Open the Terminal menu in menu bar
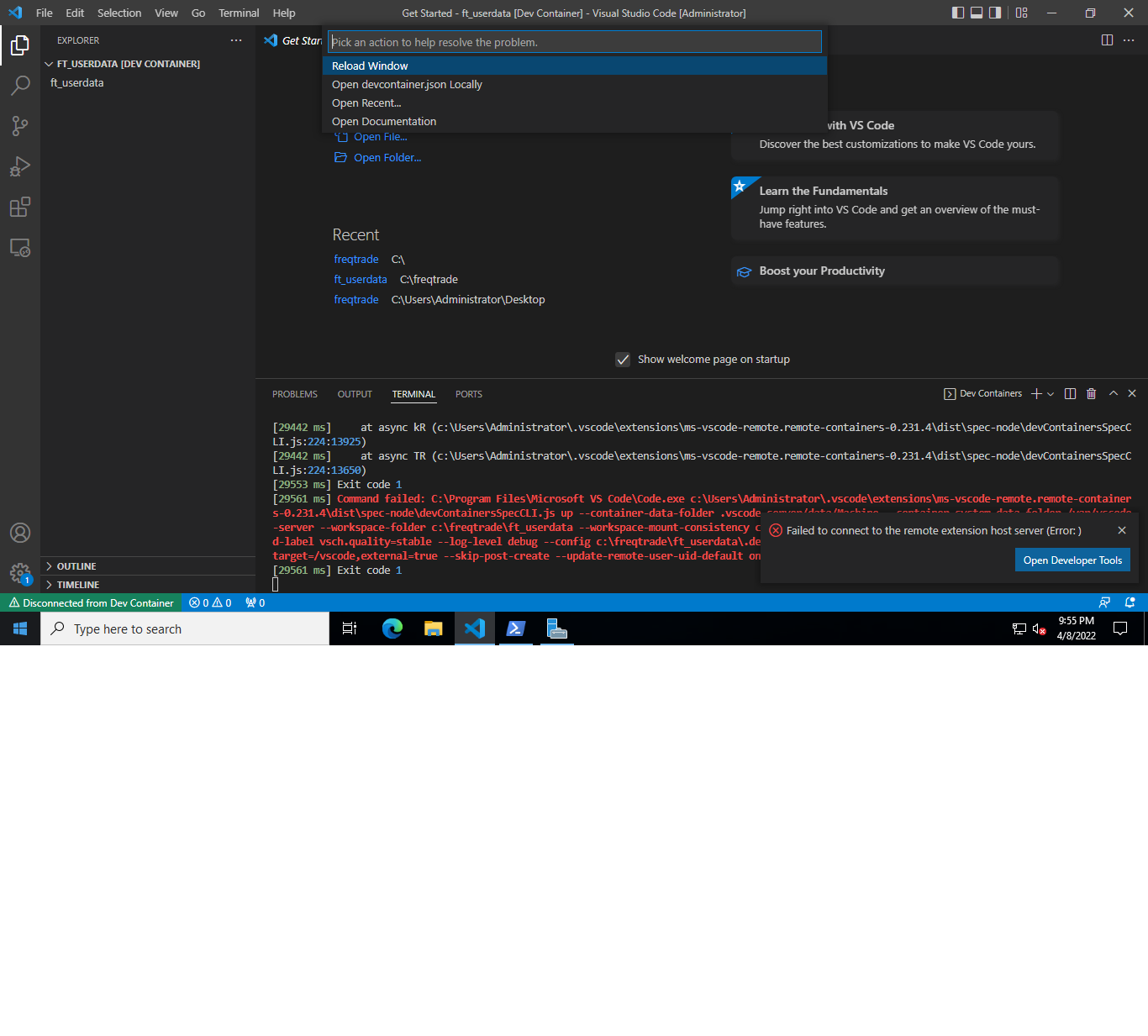This screenshot has width=1148, height=1036. click(239, 13)
